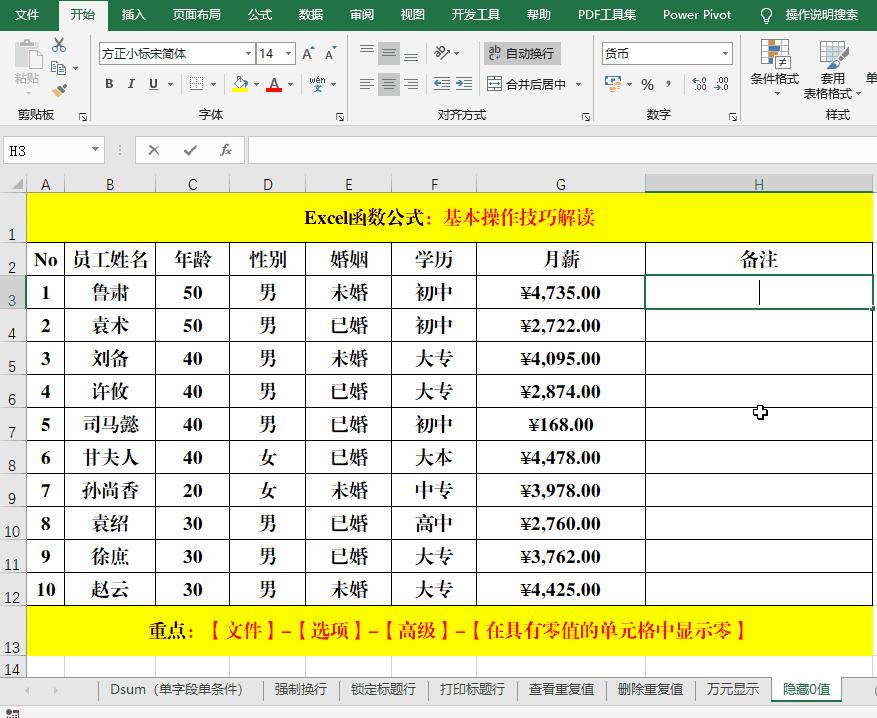This screenshot has height=718, width=877.
Task: Expand the 合并后居中 merge options dropdown
Action: tap(577, 84)
